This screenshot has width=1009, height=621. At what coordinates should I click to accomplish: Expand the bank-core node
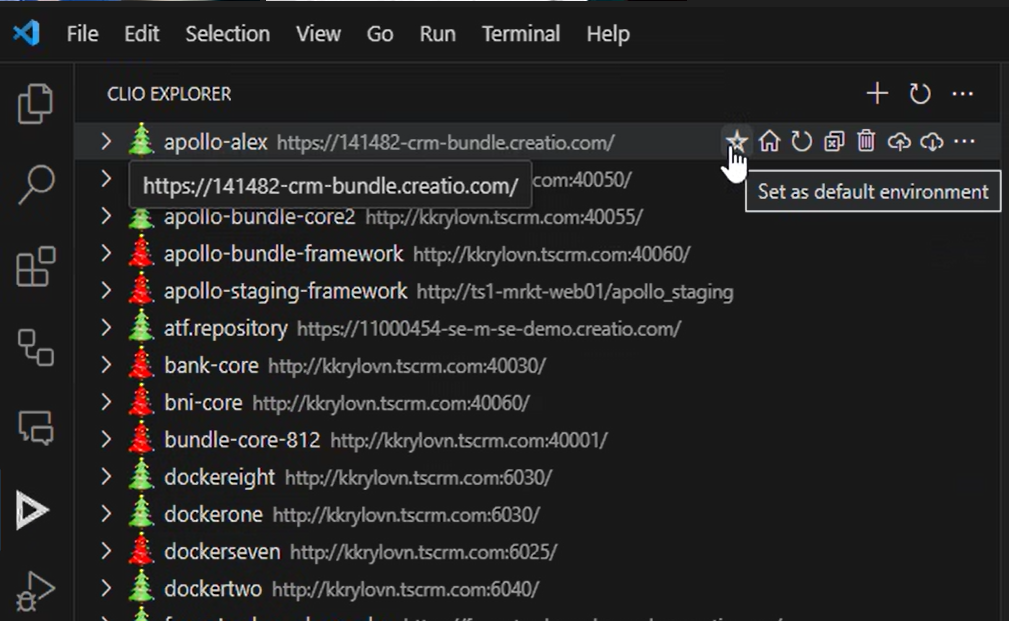[x=106, y=366]
